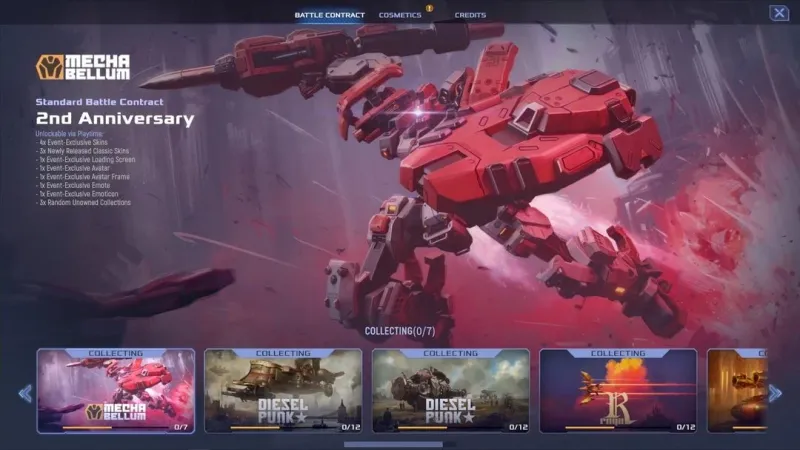Switch to the Cosmetics tab

[400, 15]
